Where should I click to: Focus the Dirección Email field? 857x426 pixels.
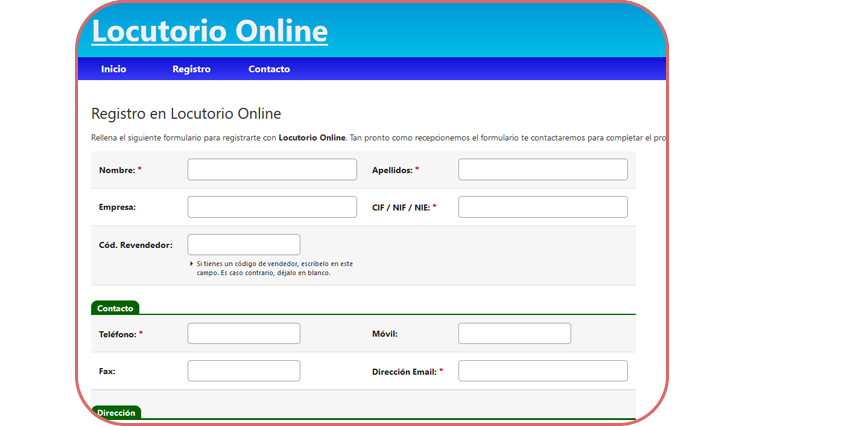pos(543,371)
